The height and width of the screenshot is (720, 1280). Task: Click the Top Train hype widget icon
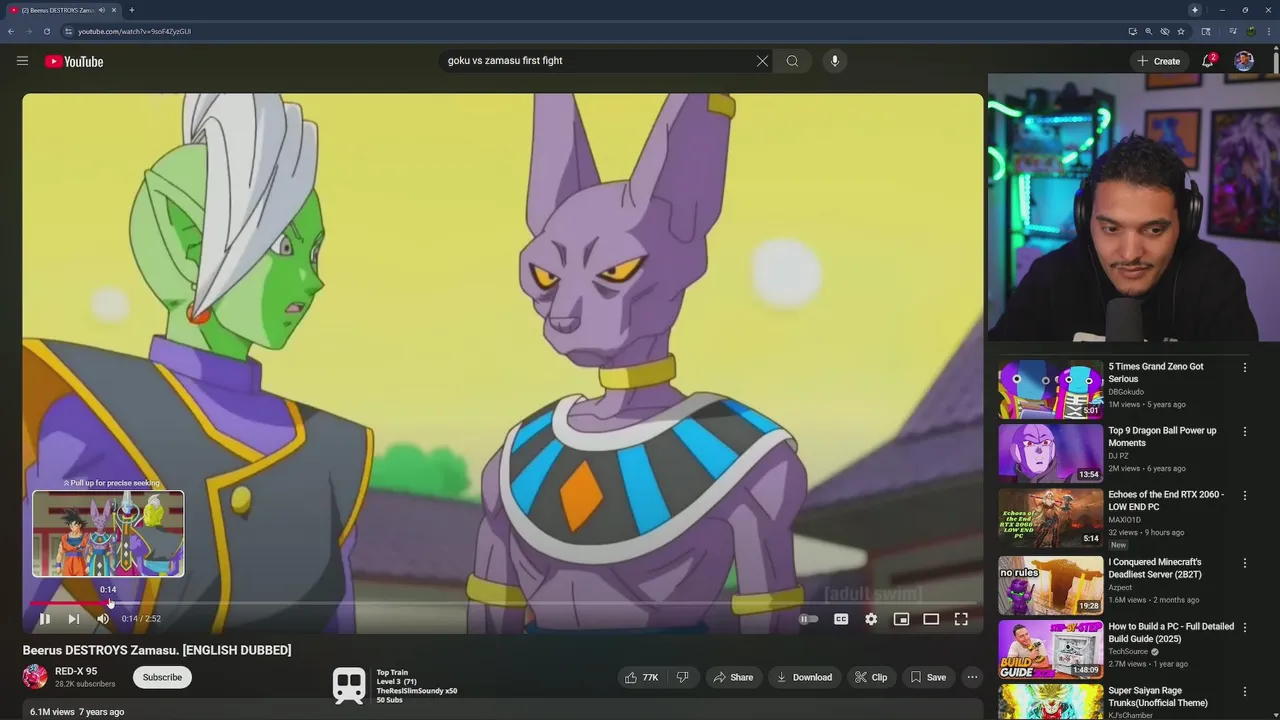(x=349, y=685)
